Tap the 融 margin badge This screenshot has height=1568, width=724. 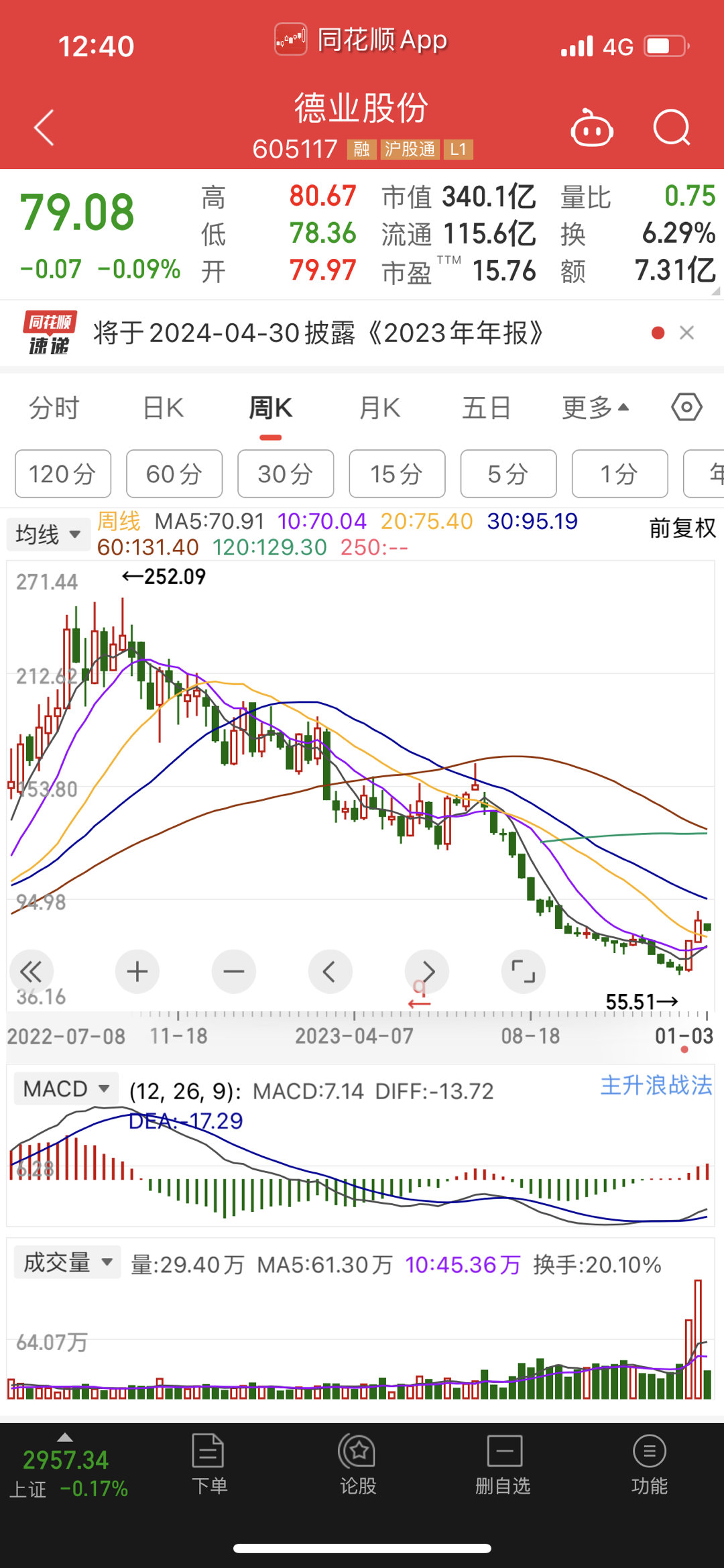point(361,149)
